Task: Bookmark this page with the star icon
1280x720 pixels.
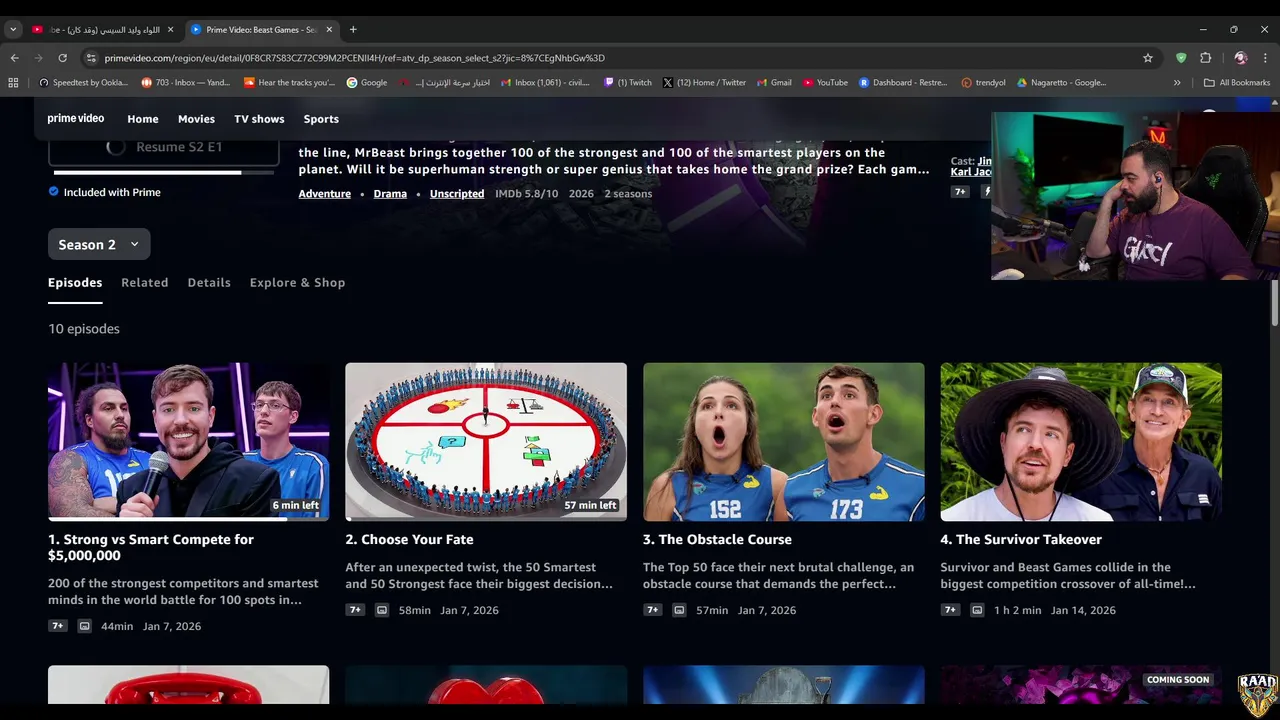Action: pos(1148,58)
